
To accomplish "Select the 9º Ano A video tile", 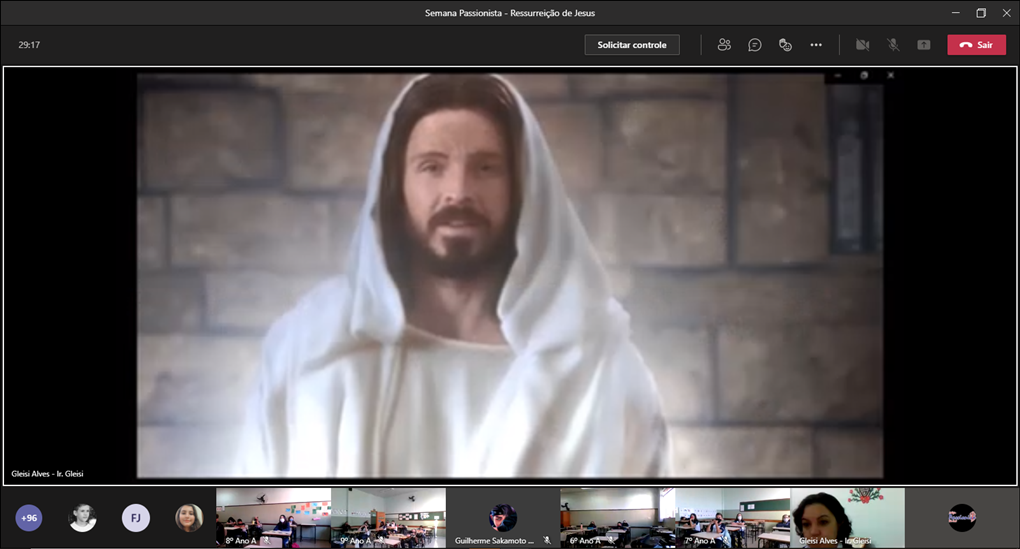I will [388, 518].
